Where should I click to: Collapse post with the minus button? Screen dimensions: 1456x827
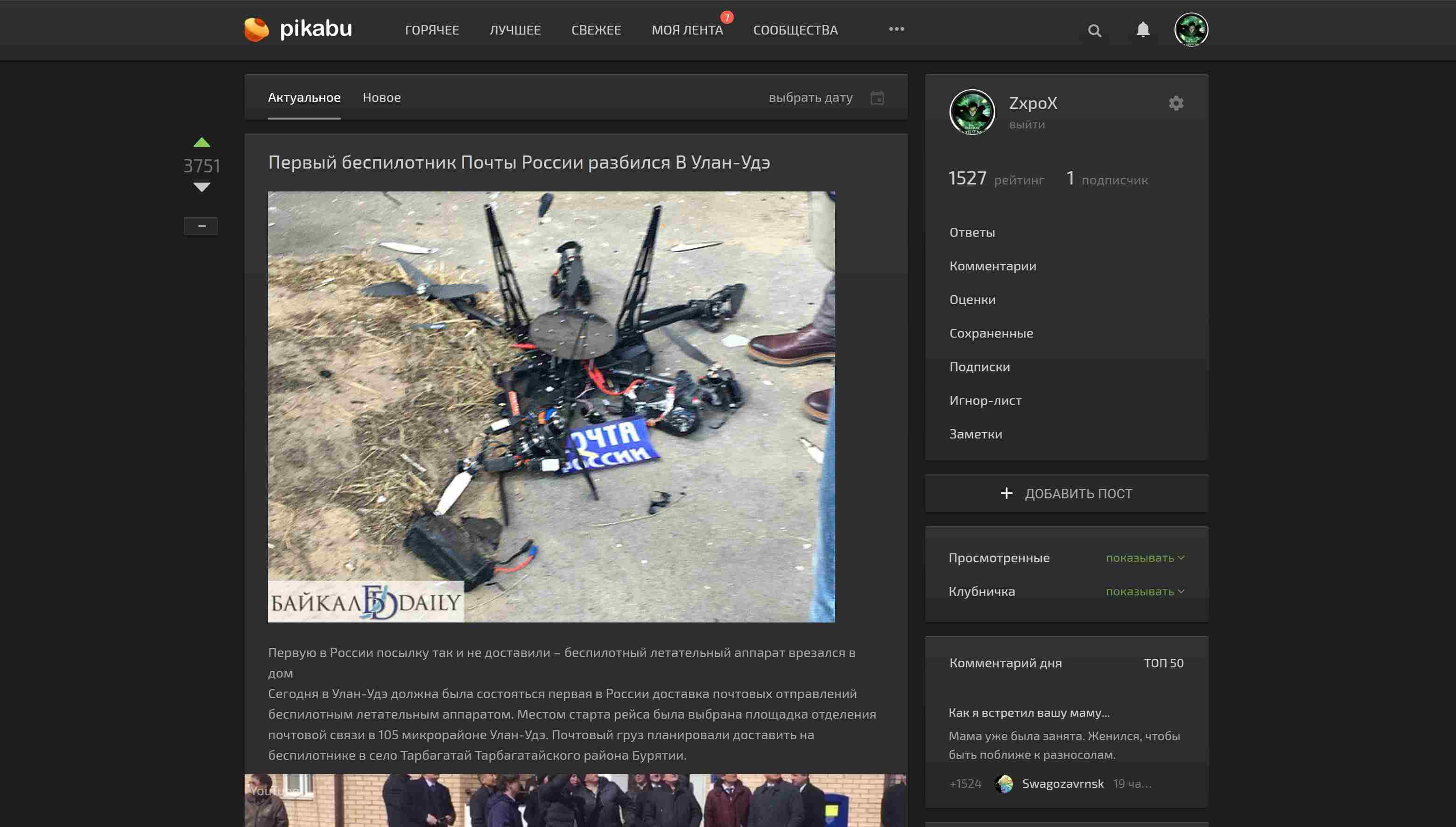click(x=201, y=226)
